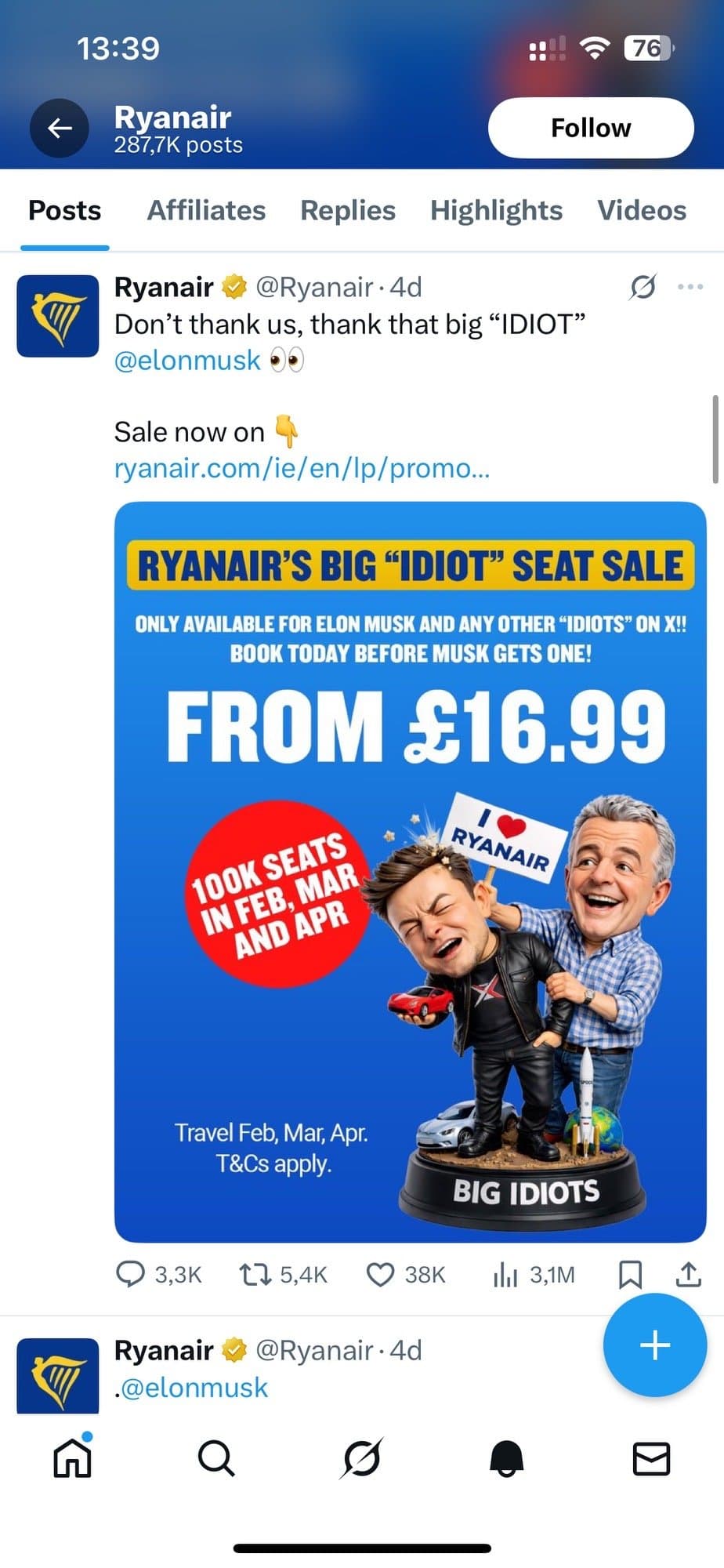Repost the seat sale post
724x1568 pixels.
tap(254, 1275)
